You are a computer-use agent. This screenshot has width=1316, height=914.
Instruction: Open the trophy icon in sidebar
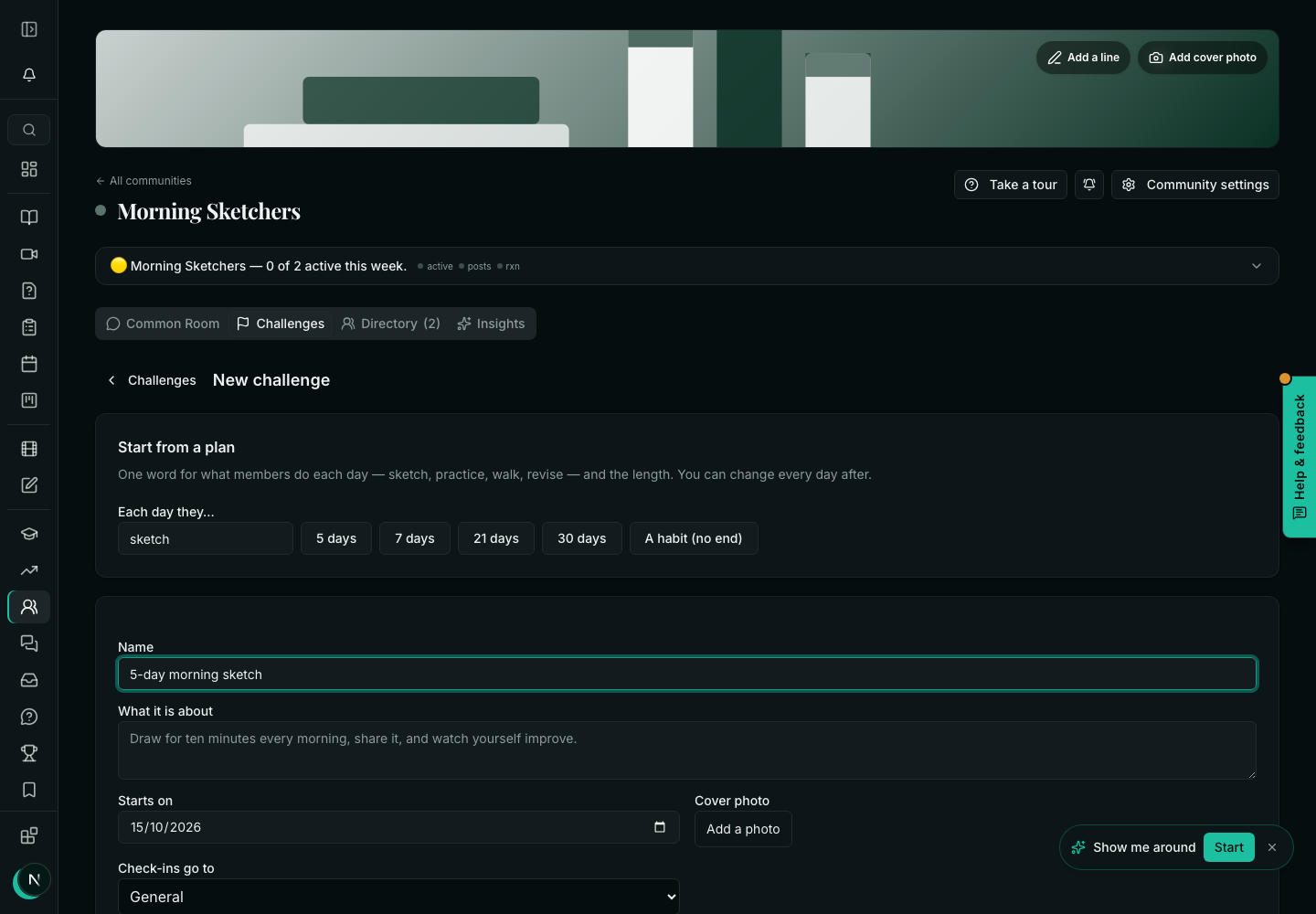[x=29, y=753]
